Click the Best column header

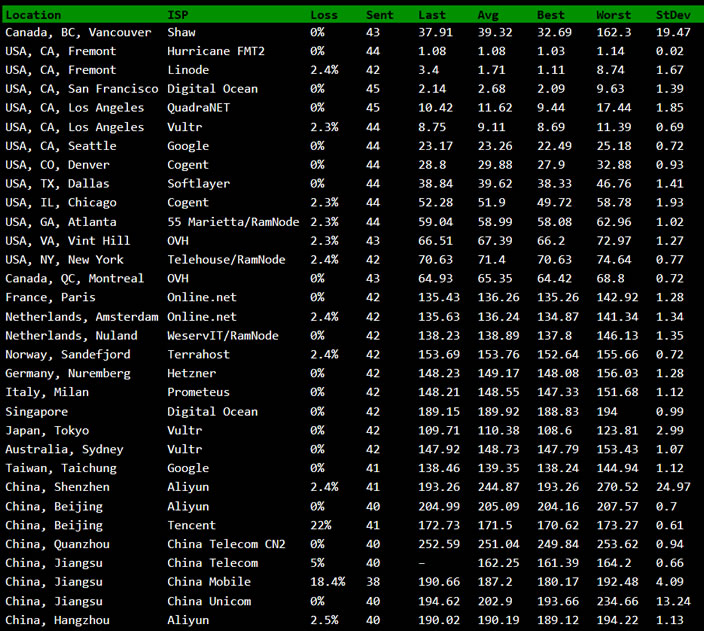point(550,15)
